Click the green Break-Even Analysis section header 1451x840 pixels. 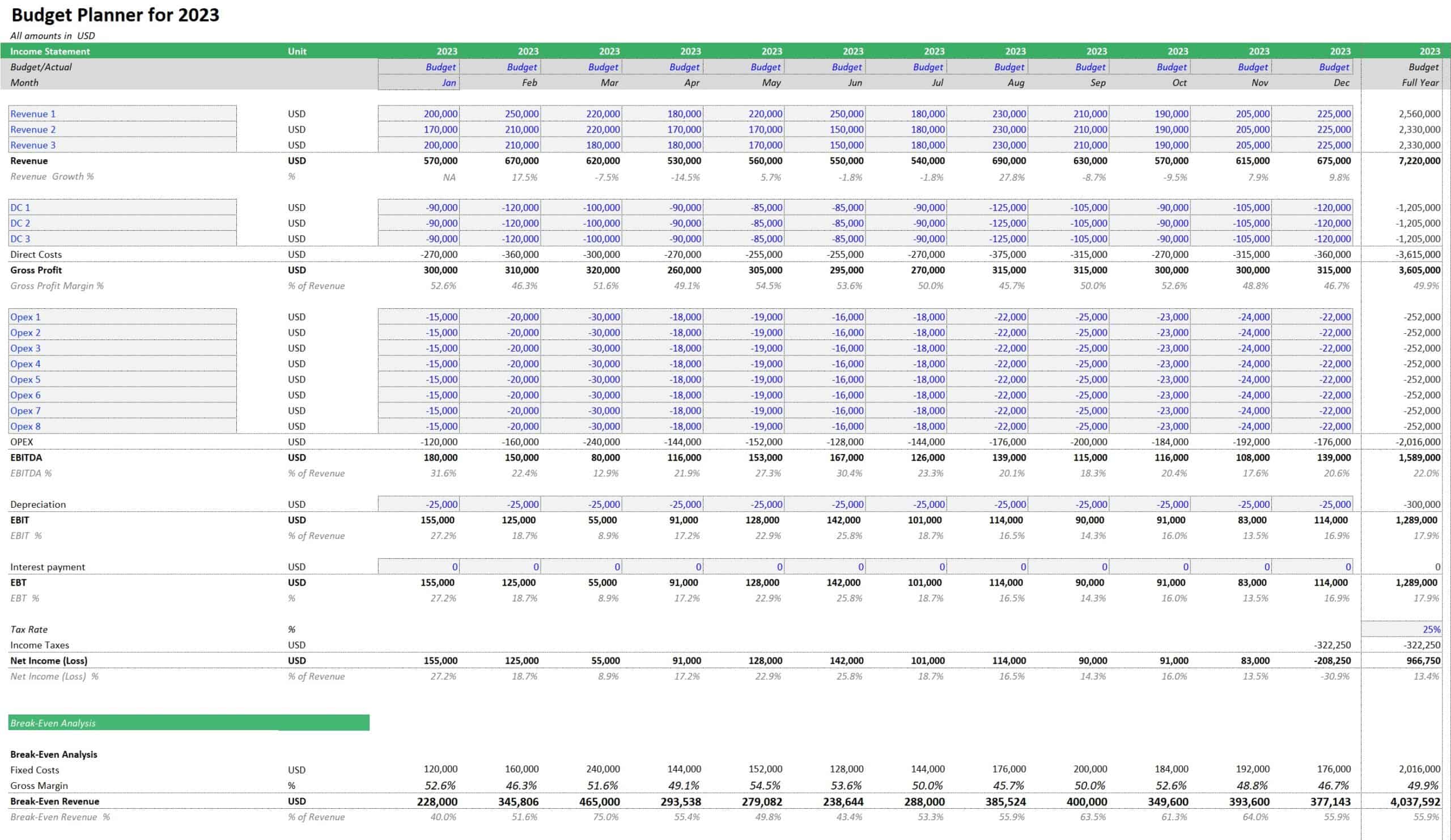189,723
